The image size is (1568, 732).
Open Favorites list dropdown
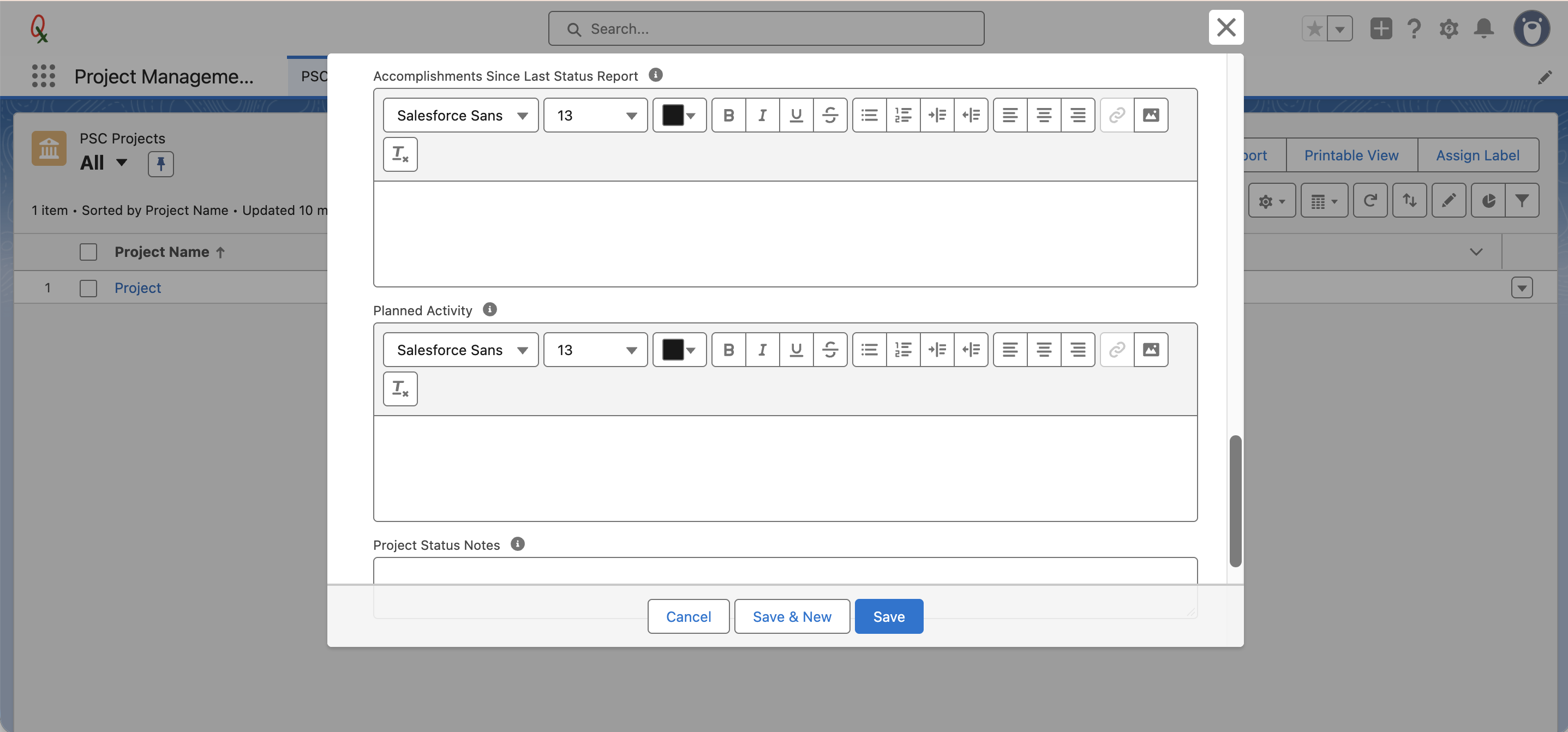click(1340, 28)
